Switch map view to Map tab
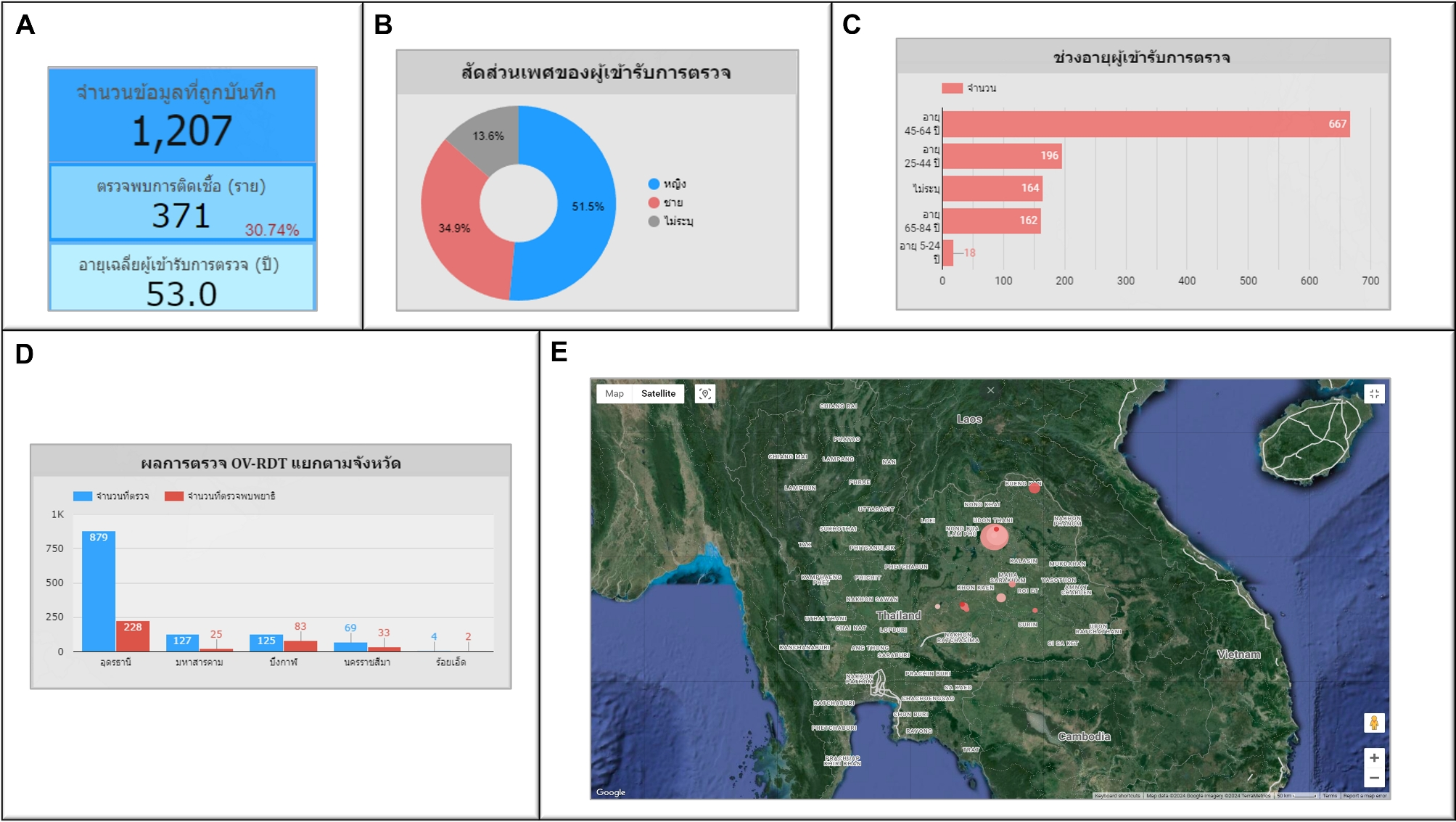 coord(614,394)
